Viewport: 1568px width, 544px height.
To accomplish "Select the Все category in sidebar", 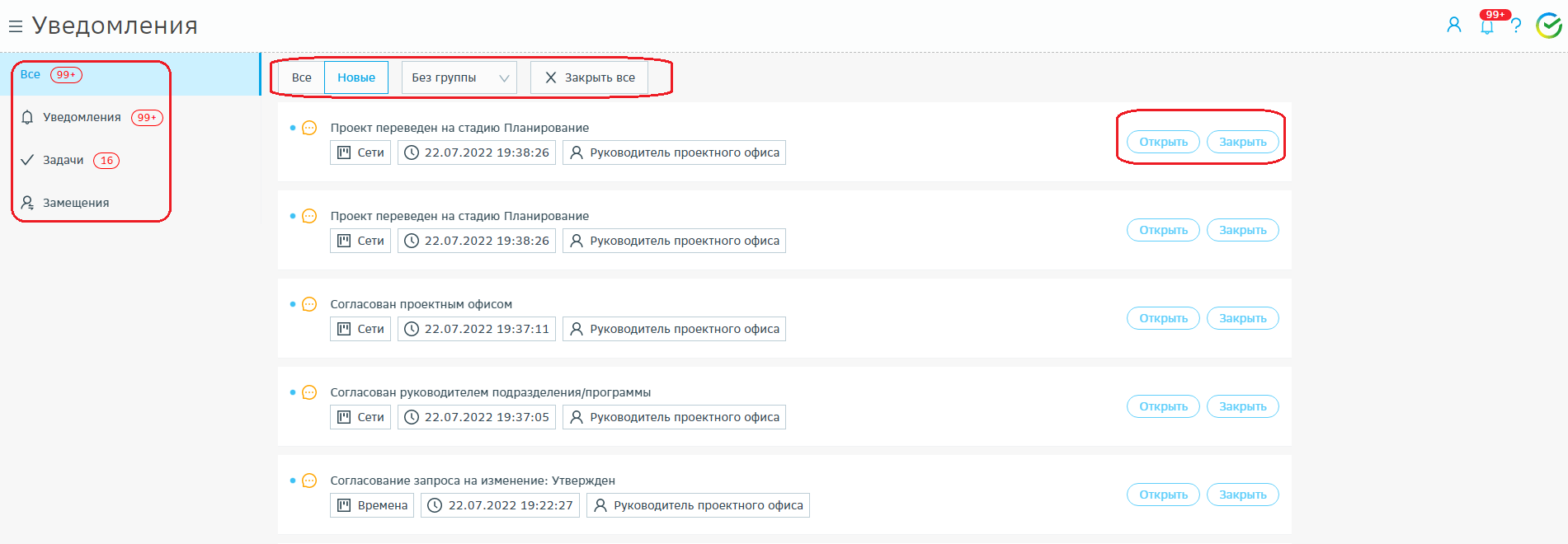I will [x=31, y=74].
